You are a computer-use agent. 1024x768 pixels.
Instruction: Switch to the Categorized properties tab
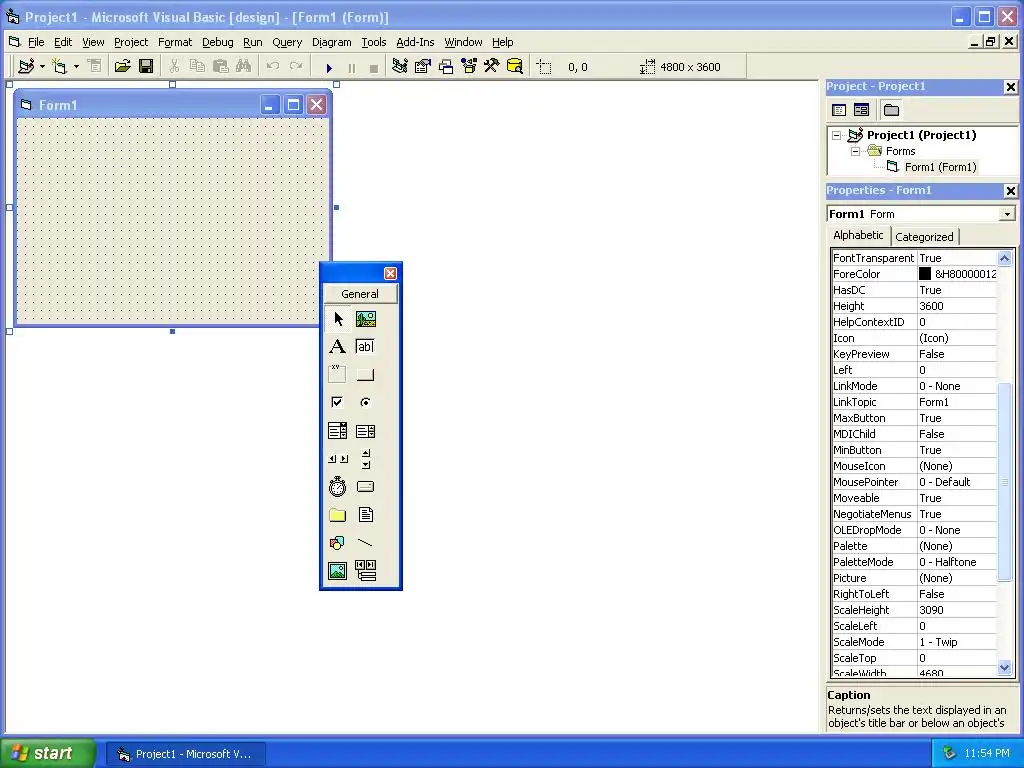pos(924,237)
